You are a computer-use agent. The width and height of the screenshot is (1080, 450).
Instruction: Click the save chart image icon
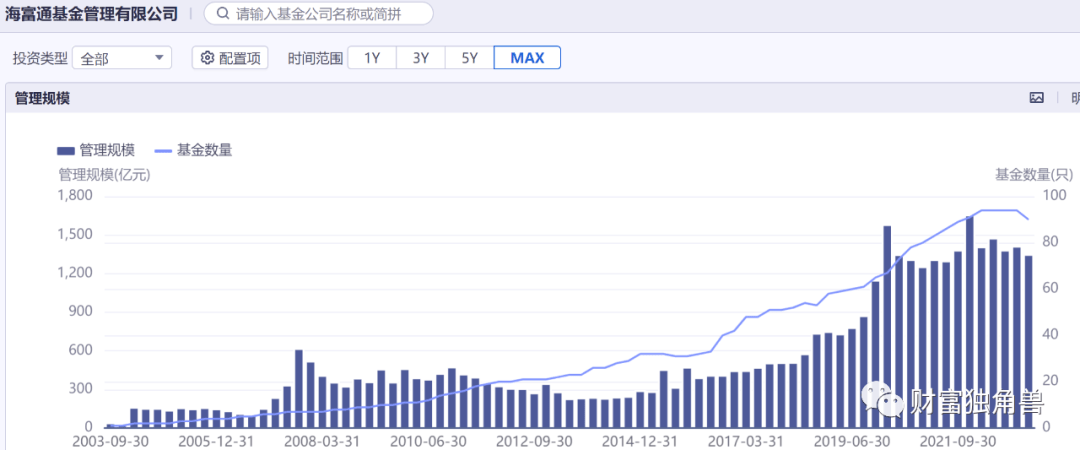[x=1037, y=98]
